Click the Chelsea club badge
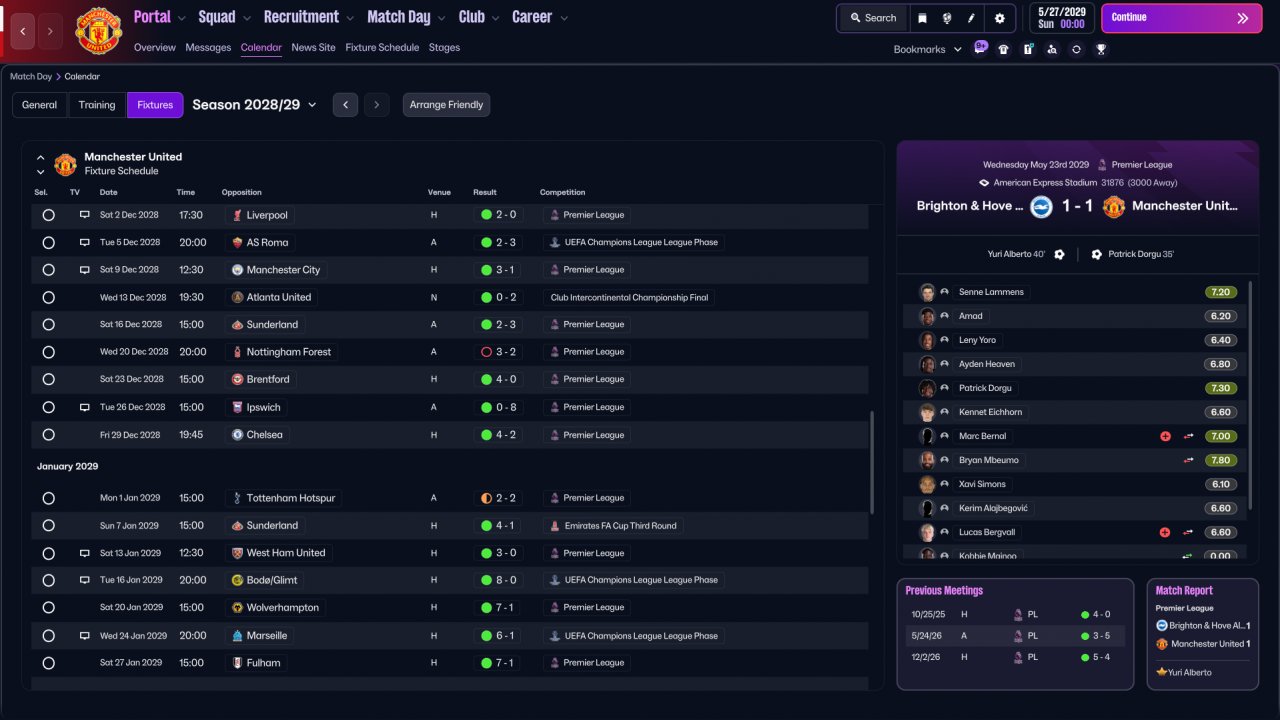The image size is (1280, 720). (238, 435)
